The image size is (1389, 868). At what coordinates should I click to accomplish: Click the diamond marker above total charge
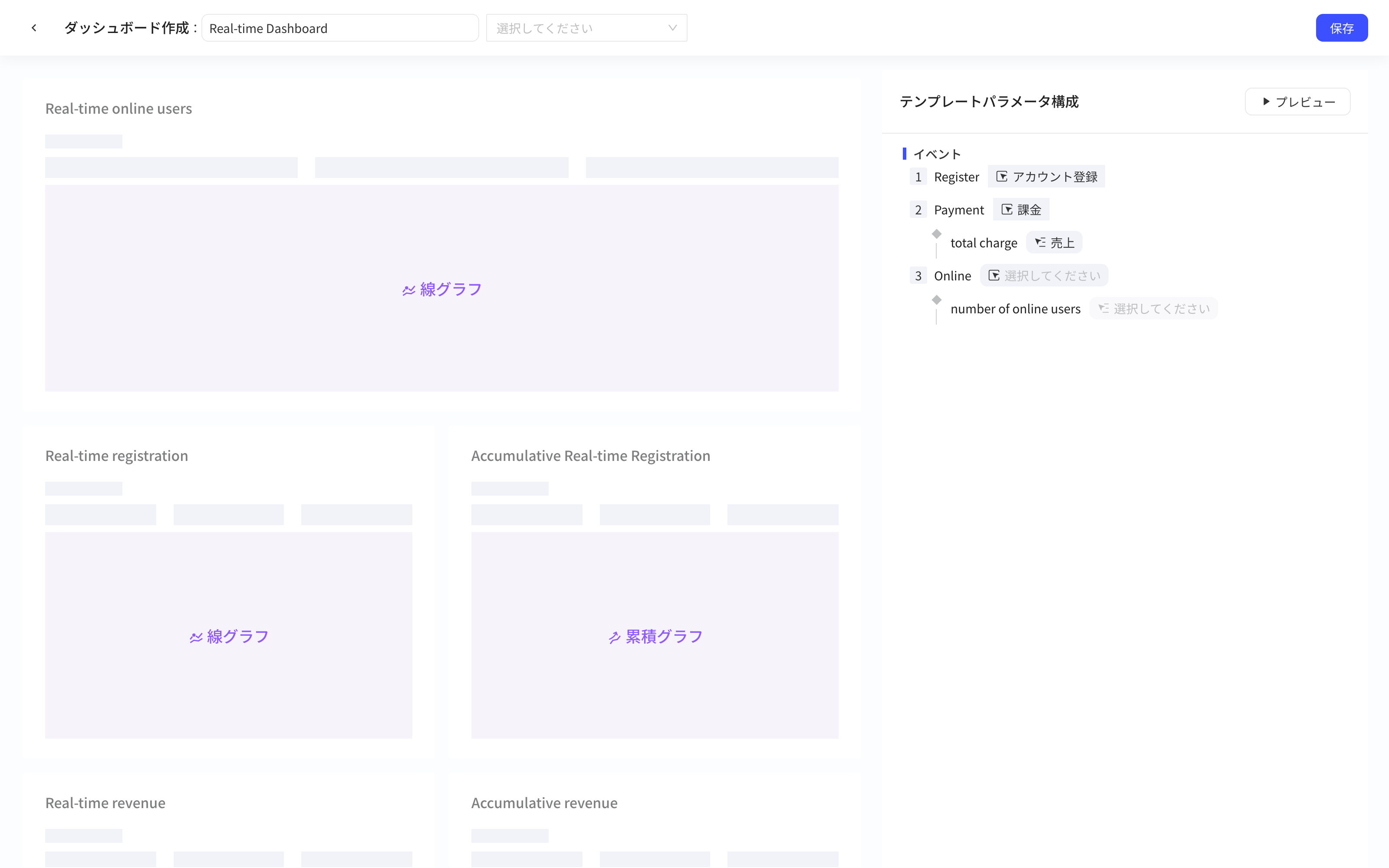pyautogui.click(x=936, y=233)
